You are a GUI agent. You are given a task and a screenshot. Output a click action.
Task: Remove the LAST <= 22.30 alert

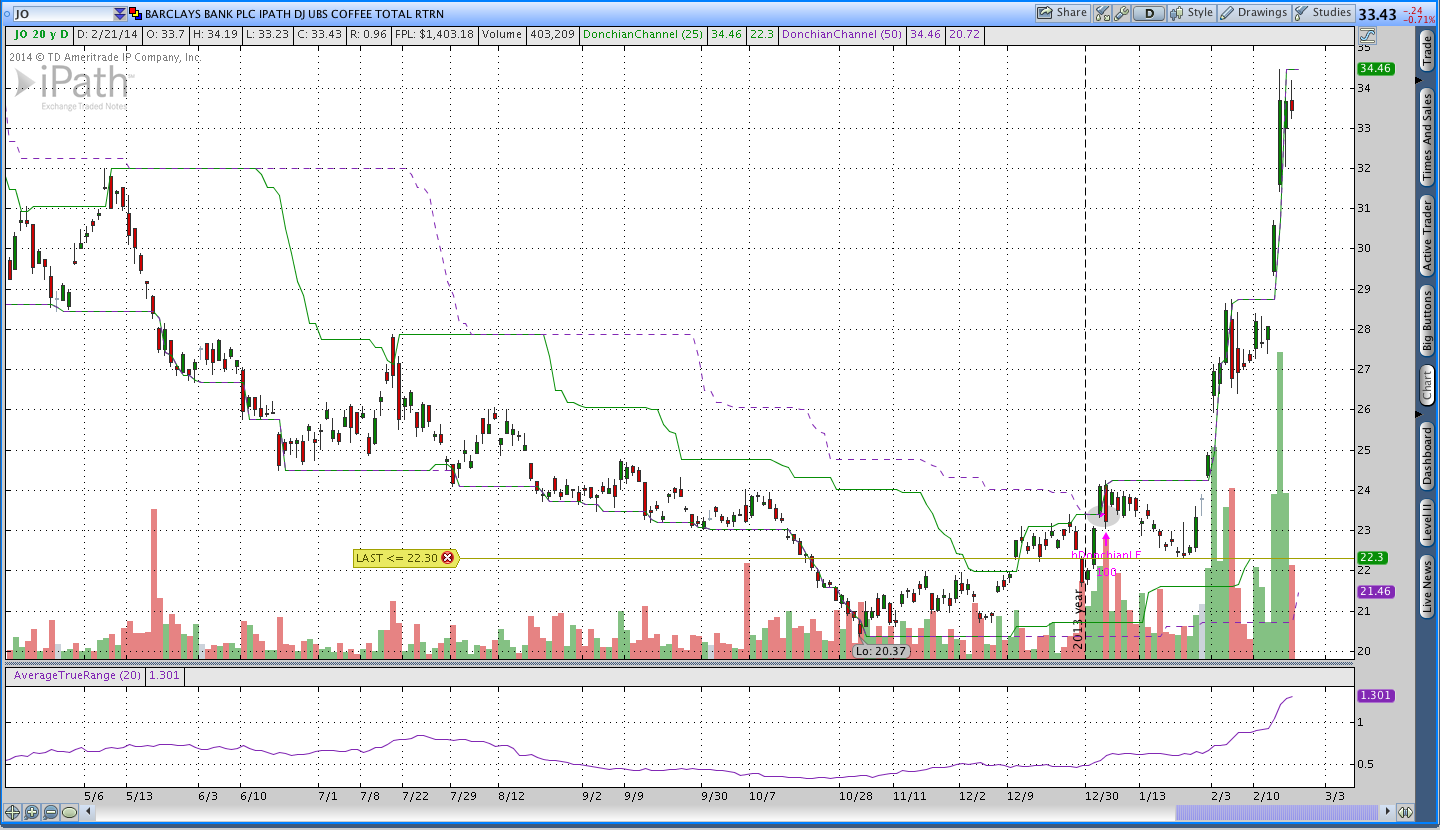click(447, 558)
